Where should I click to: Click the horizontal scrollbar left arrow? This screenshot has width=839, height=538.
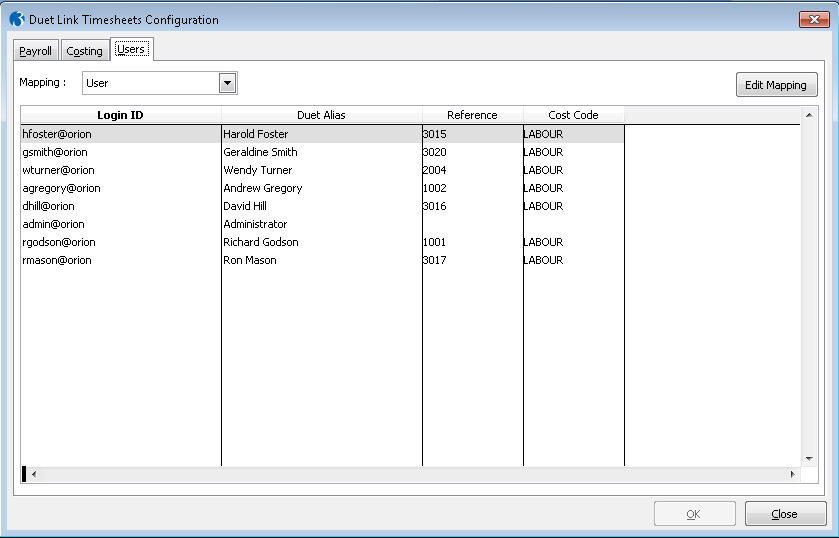tap(34, 474)
